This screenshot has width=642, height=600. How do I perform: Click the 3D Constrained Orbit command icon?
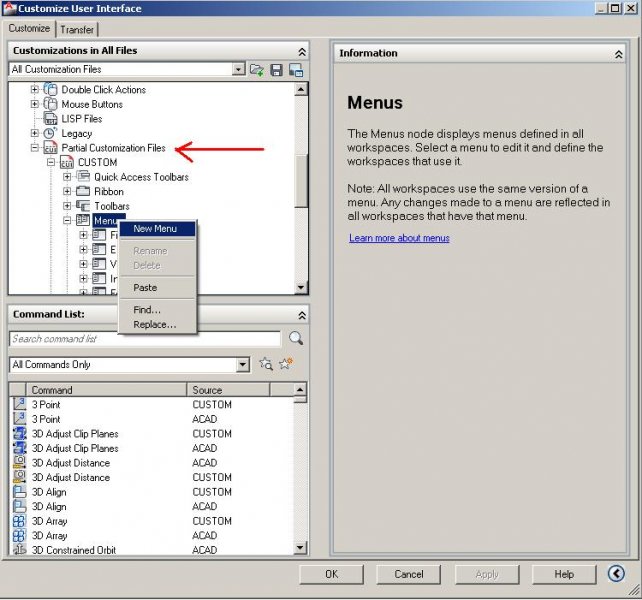point(19,550)
